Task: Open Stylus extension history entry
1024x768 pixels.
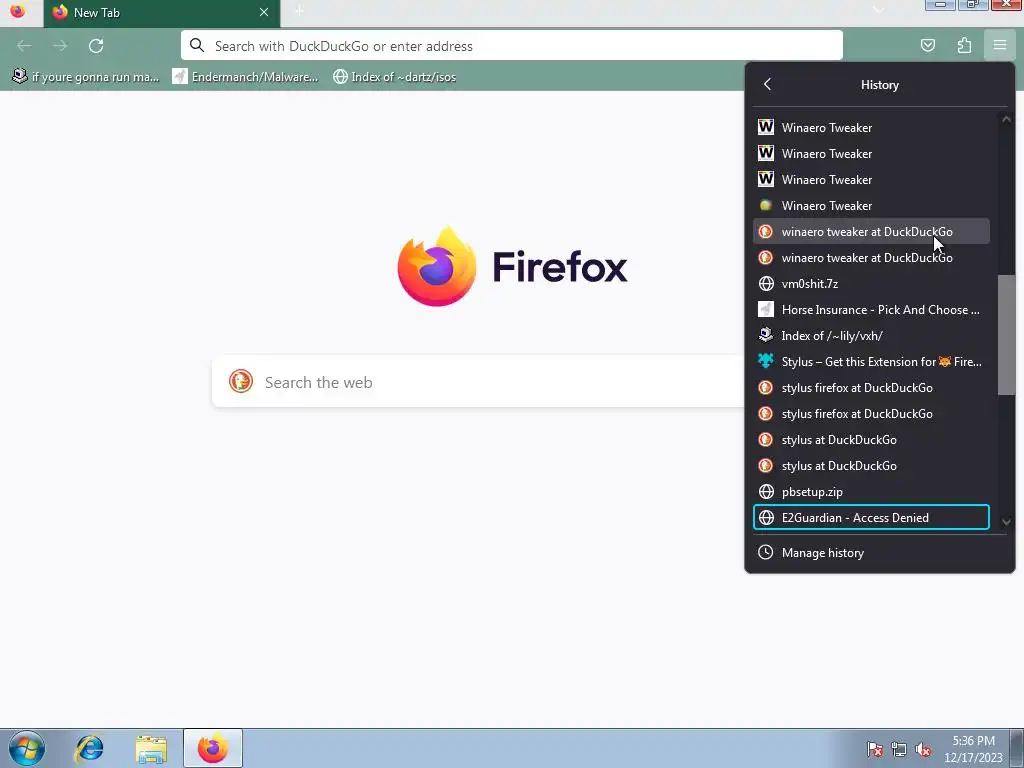Action: pyautogui.click(x=871, y=362)
